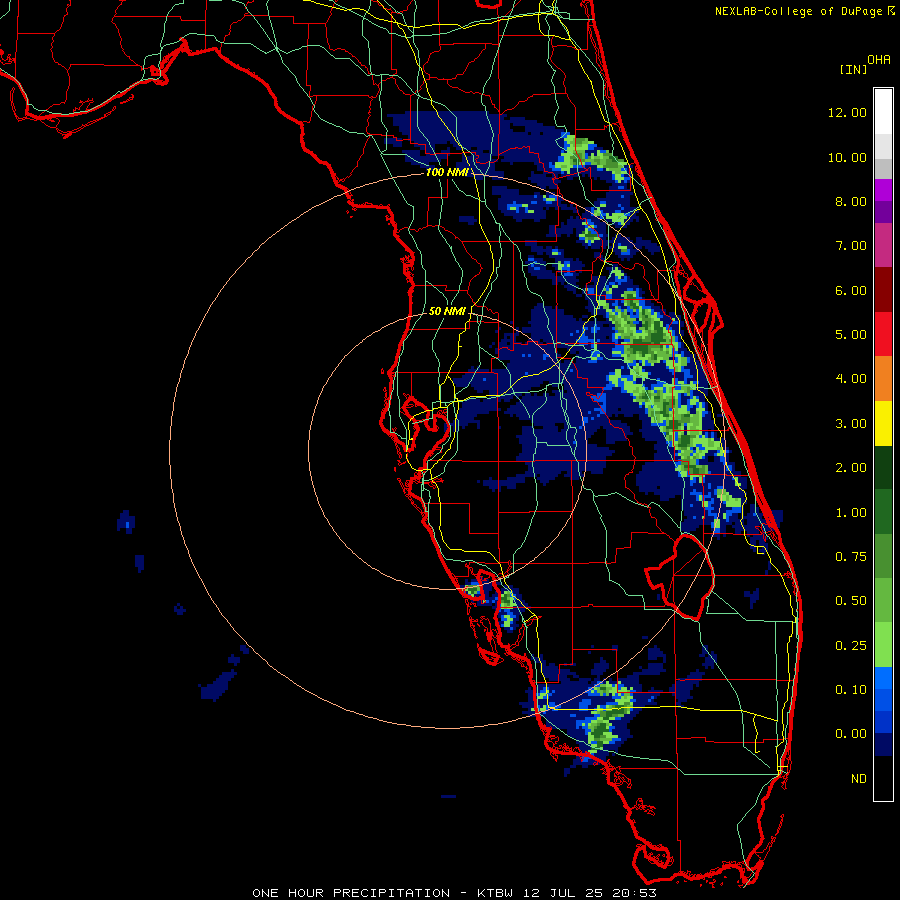Pick the bright red swatch in the color scale
This screenshot has width=900, height=900.
(883, 335)
